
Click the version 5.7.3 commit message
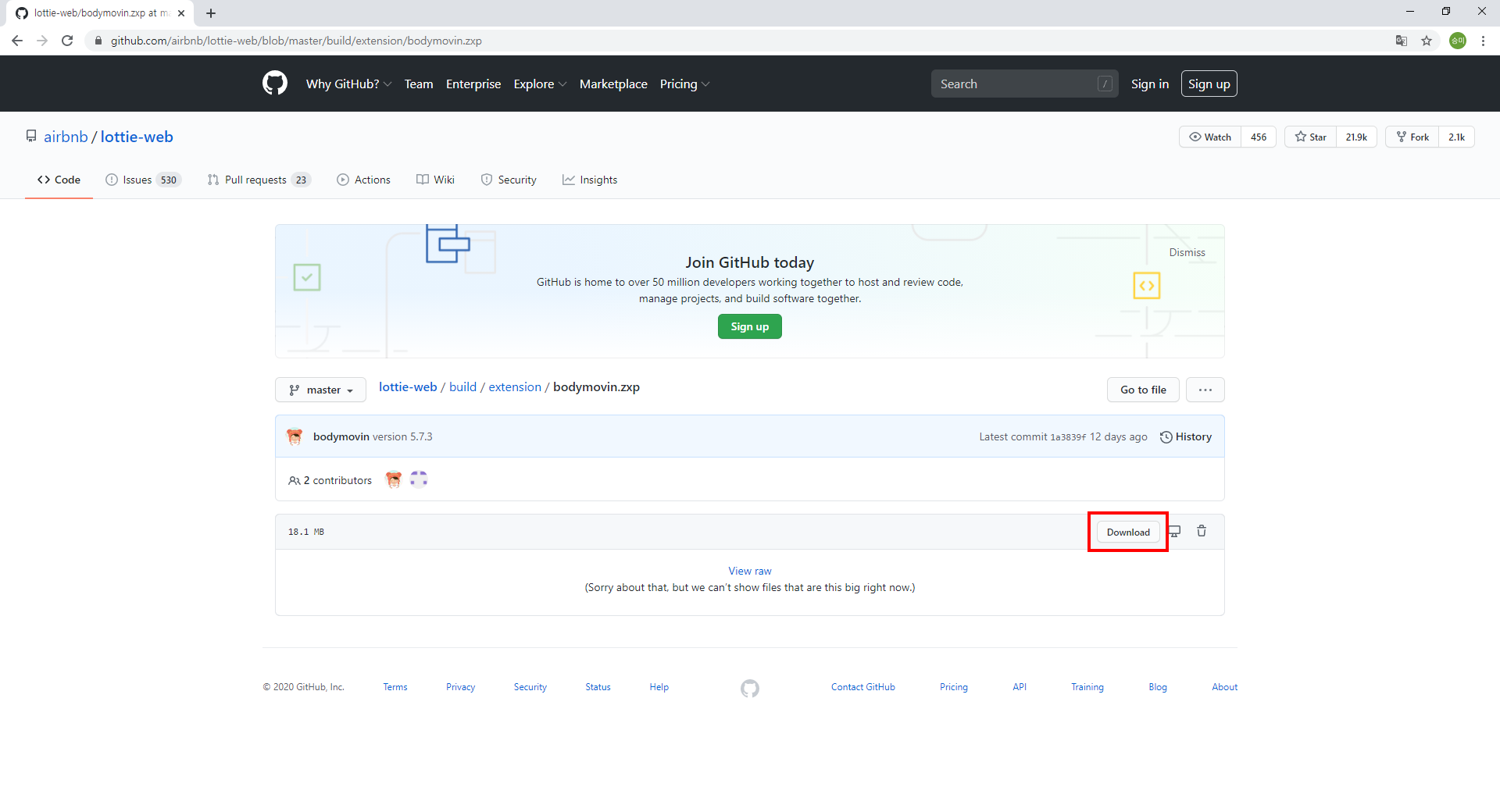pos(402,436)
